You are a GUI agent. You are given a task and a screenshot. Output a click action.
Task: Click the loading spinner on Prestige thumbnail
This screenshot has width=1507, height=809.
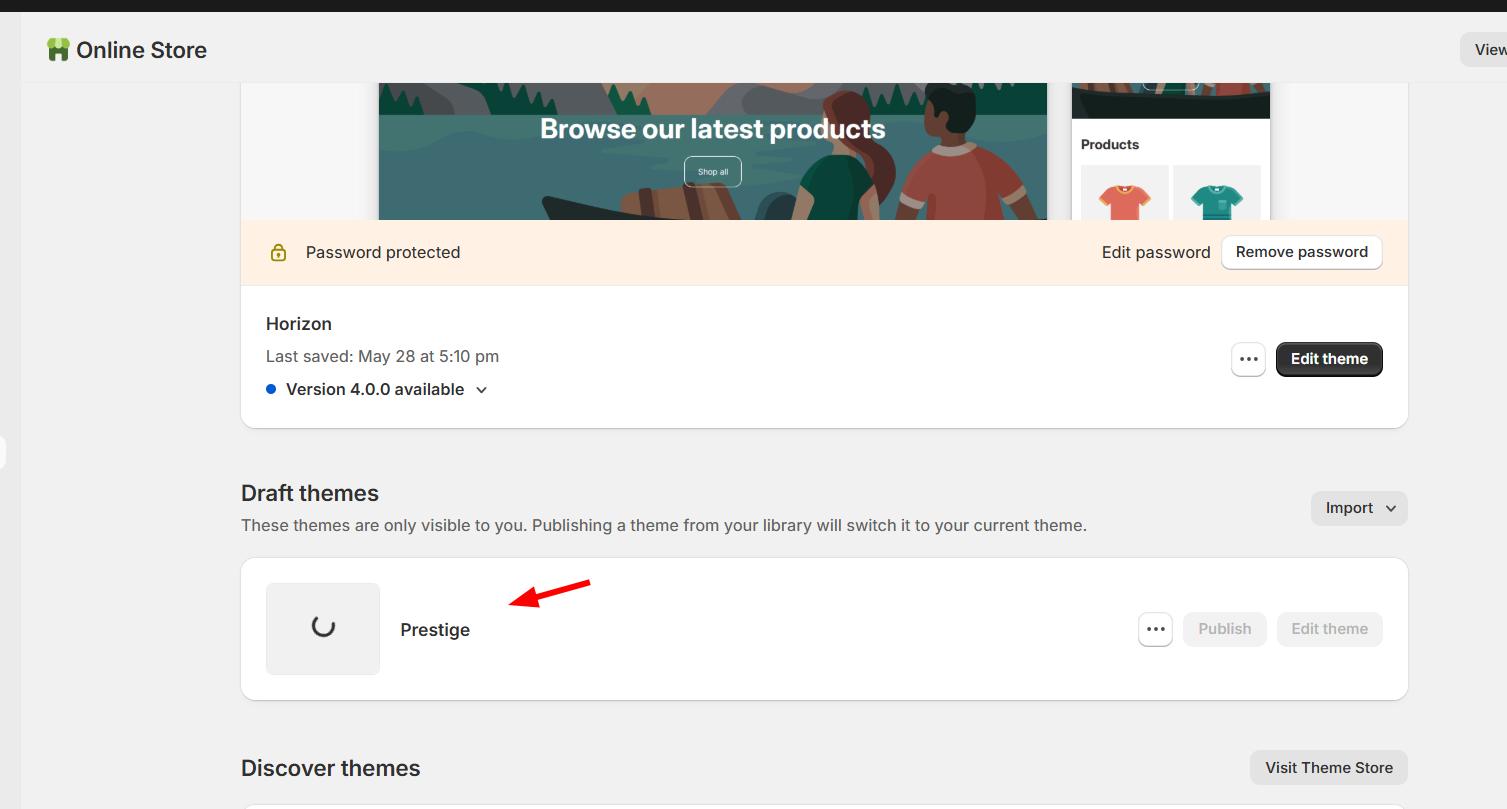[323, 627]
